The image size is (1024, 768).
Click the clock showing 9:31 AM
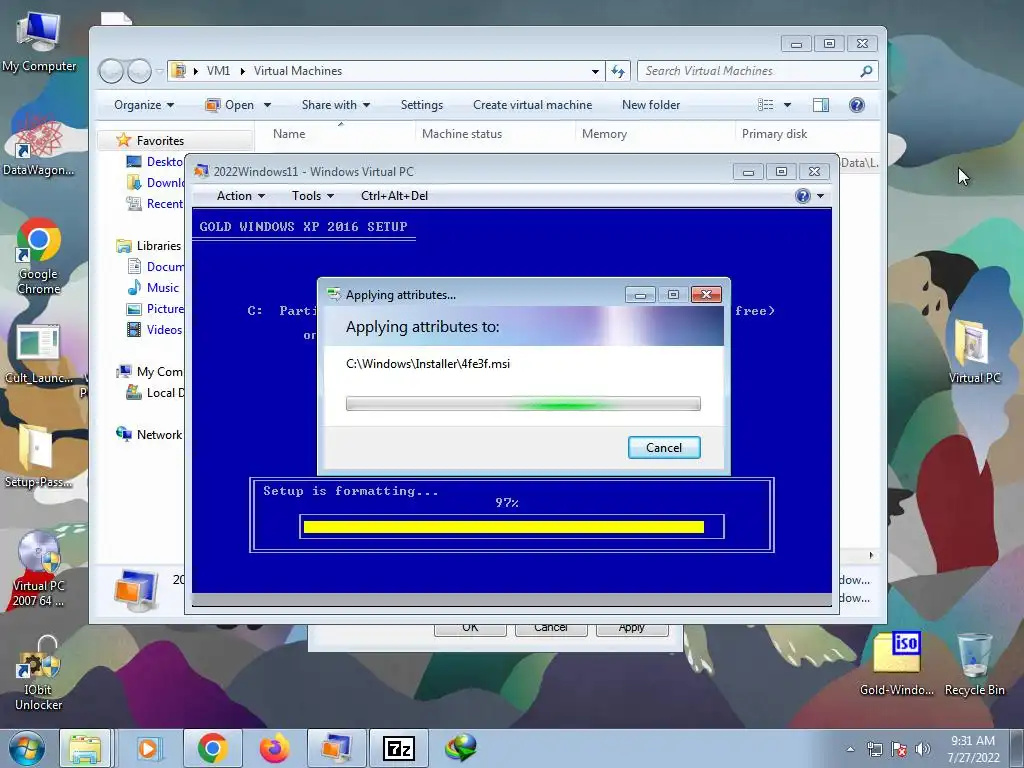tap(973, 749)
